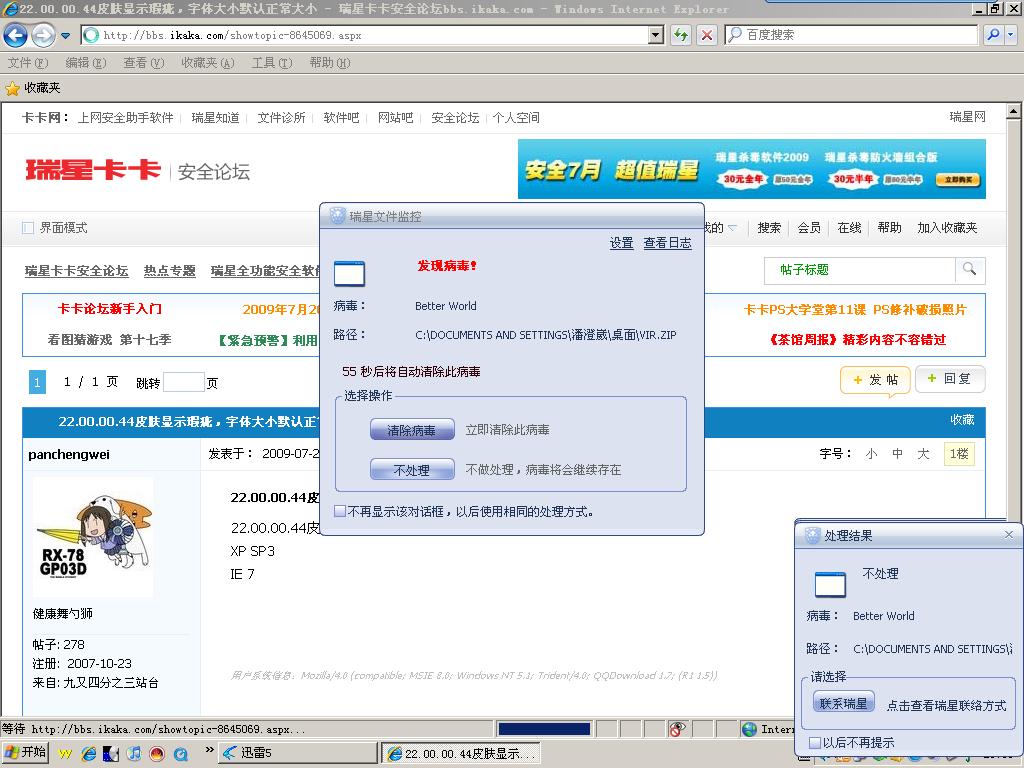Click 文件诊所 link

click(281, 118)
